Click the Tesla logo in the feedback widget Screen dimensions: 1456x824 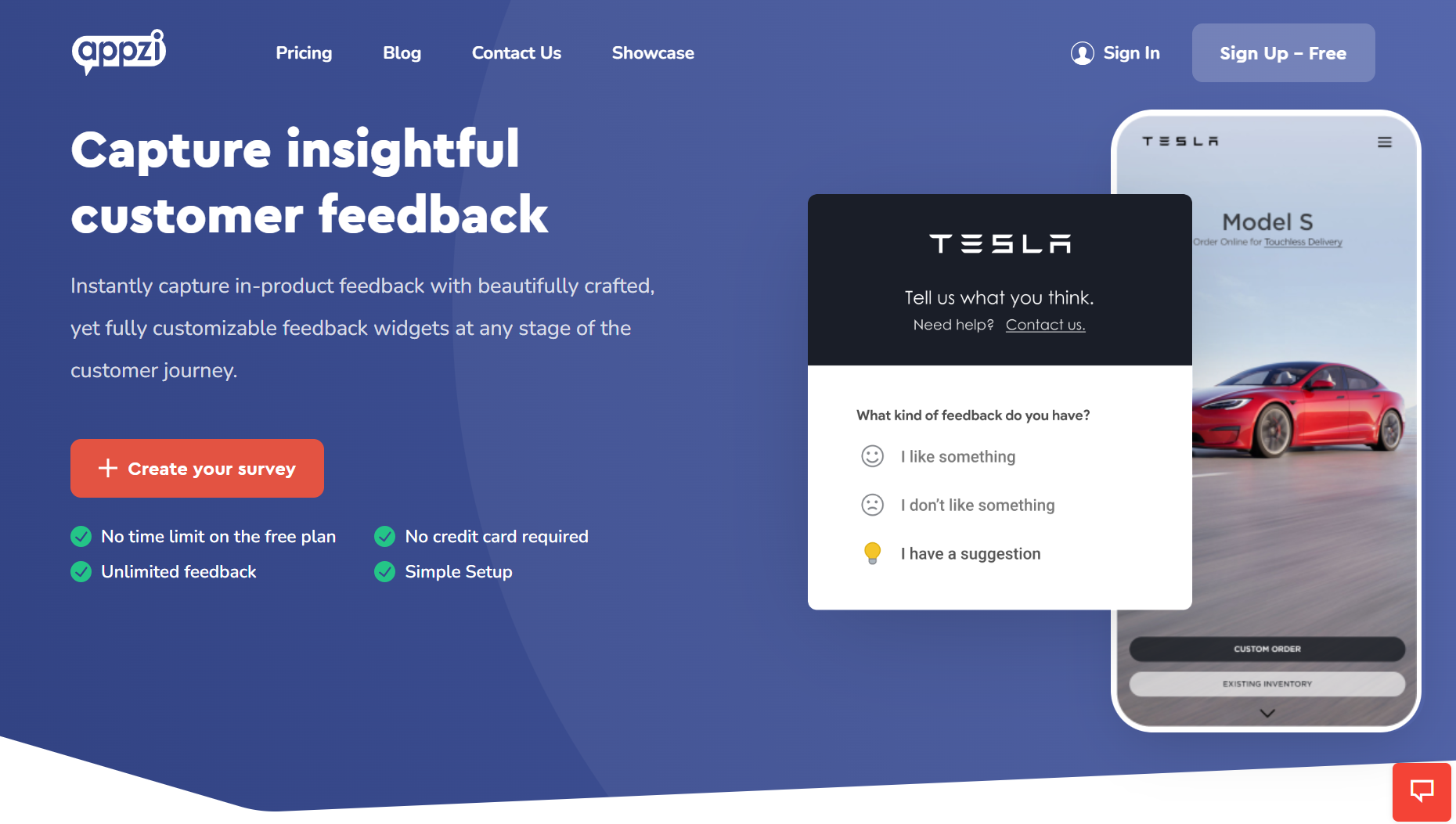pos(998,244)
